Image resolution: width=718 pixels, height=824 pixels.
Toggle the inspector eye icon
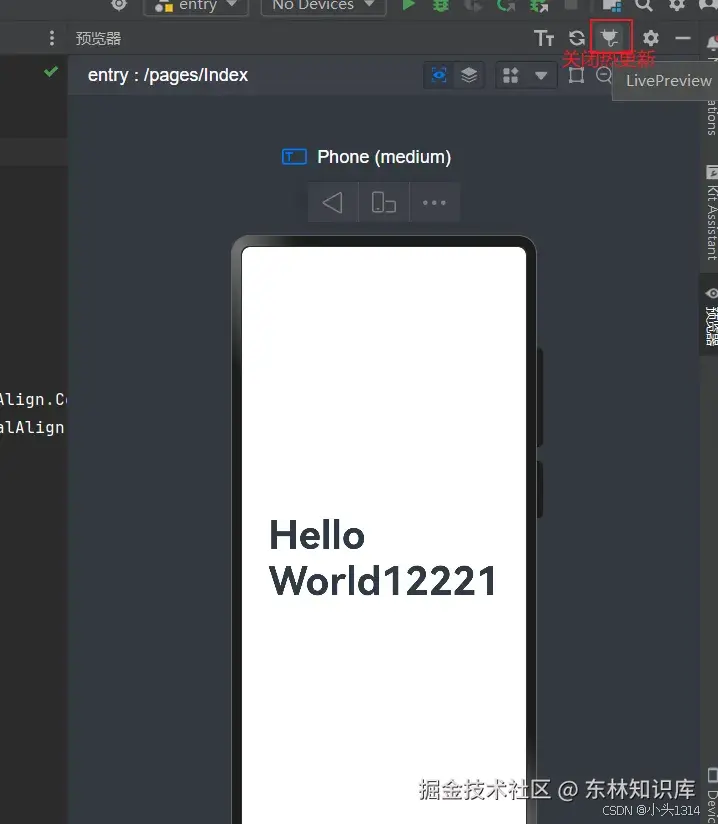[439, 75]
